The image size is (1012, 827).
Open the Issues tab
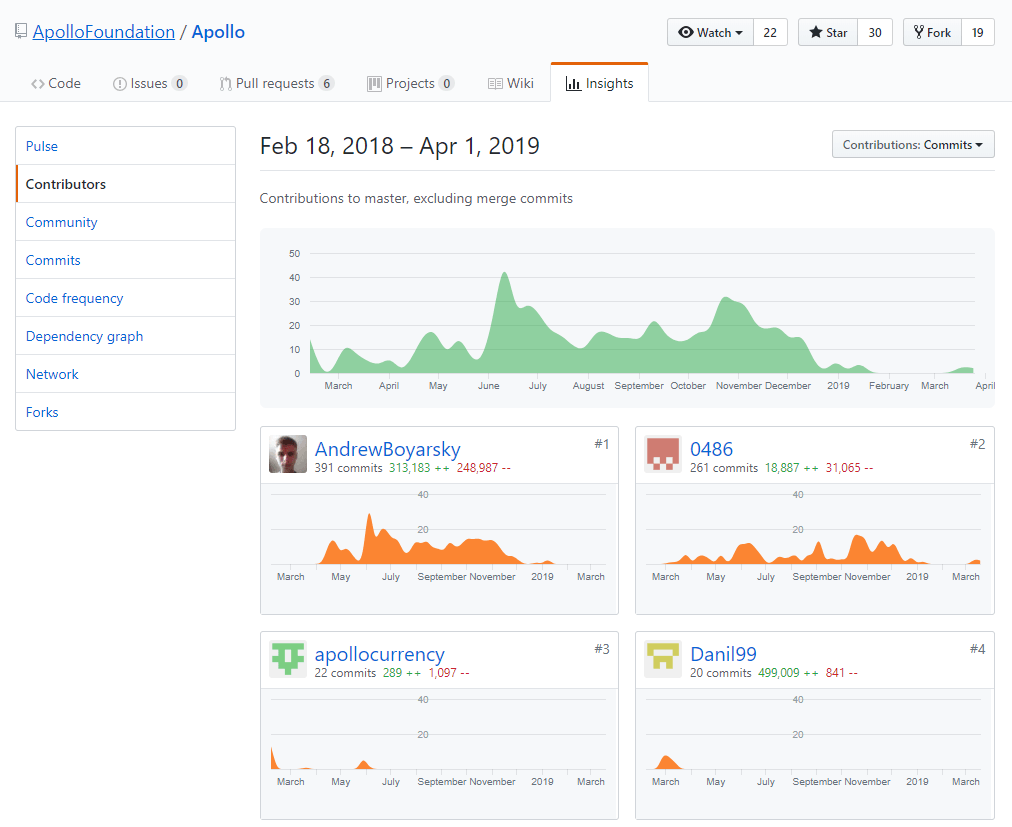point(149,84)
